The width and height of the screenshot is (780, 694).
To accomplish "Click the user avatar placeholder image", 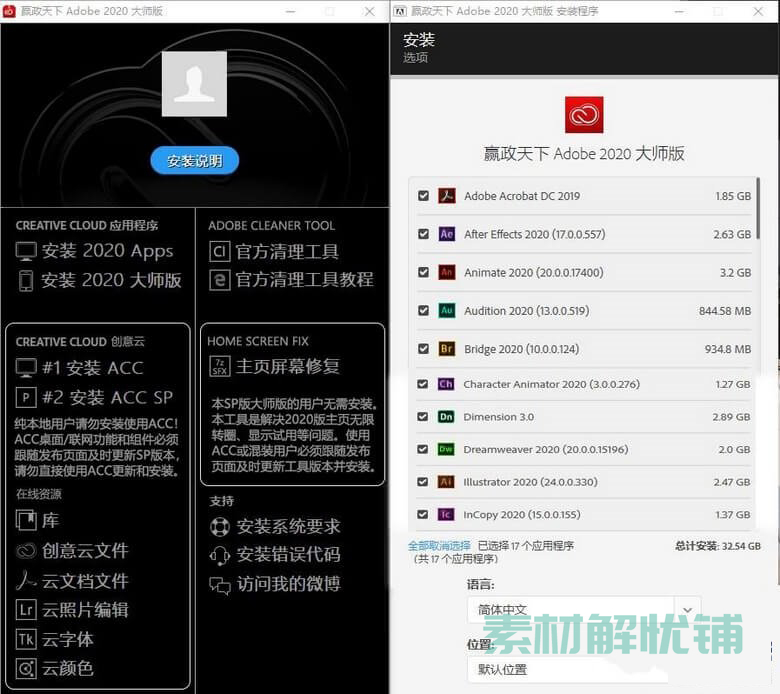I will pyautogui.click(x=195, y=84).
